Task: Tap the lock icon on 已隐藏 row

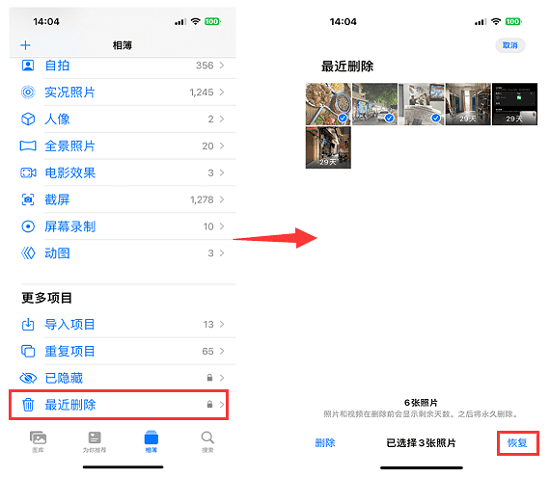Action: tap(209, 378)
